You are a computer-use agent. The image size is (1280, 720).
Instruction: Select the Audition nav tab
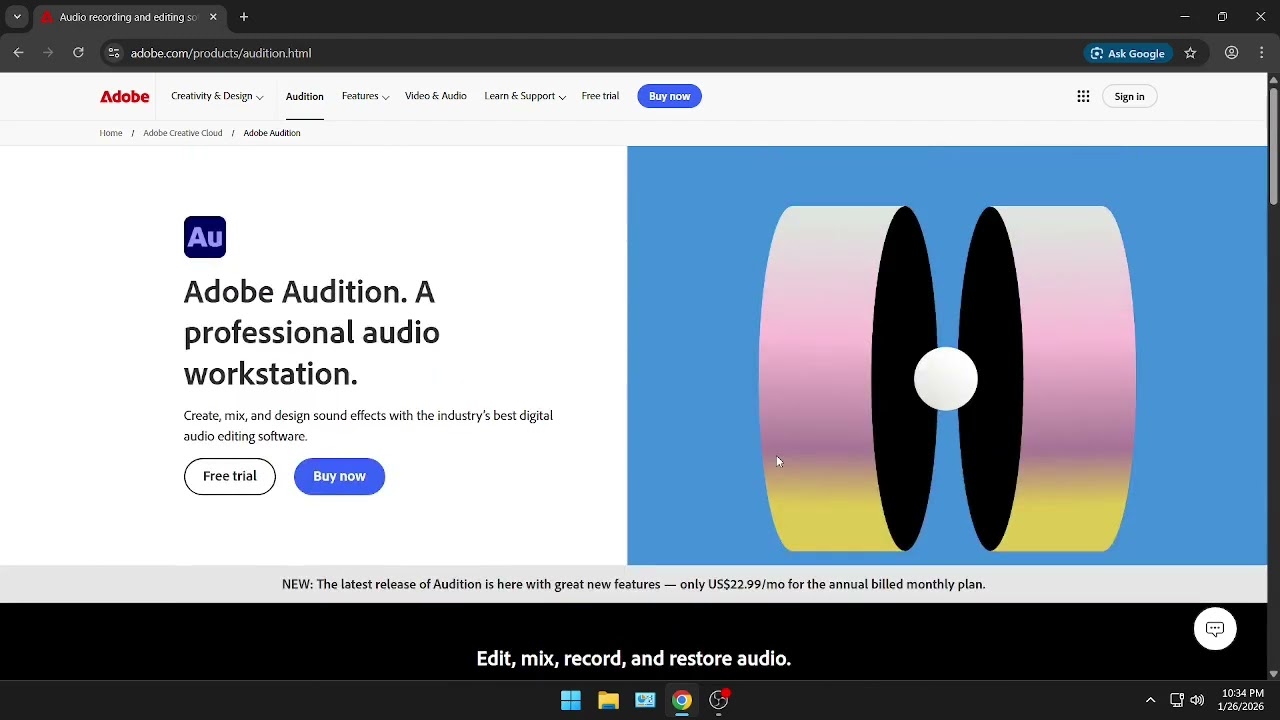[304, 96]
